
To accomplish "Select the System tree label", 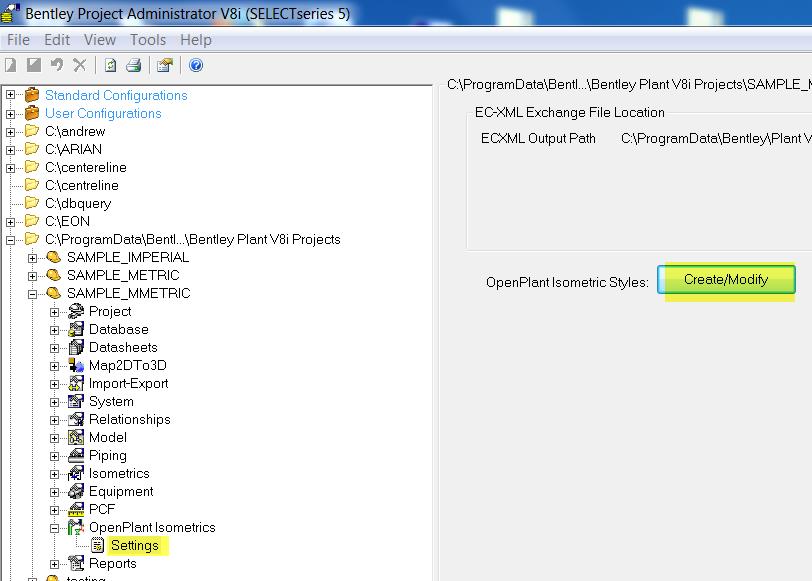I will click(x=111, y=401).
